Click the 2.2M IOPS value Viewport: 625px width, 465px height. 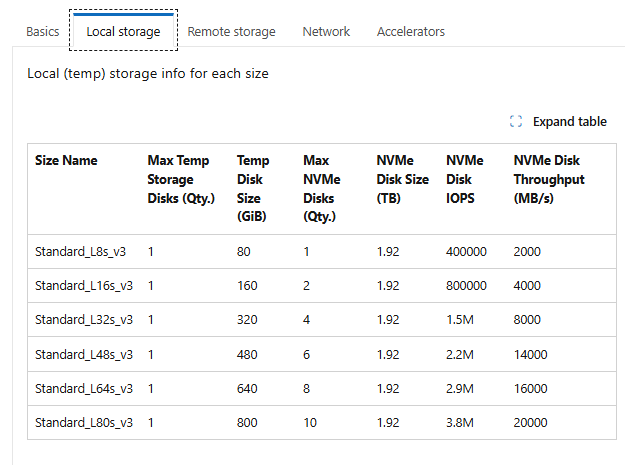click(460, 355)
